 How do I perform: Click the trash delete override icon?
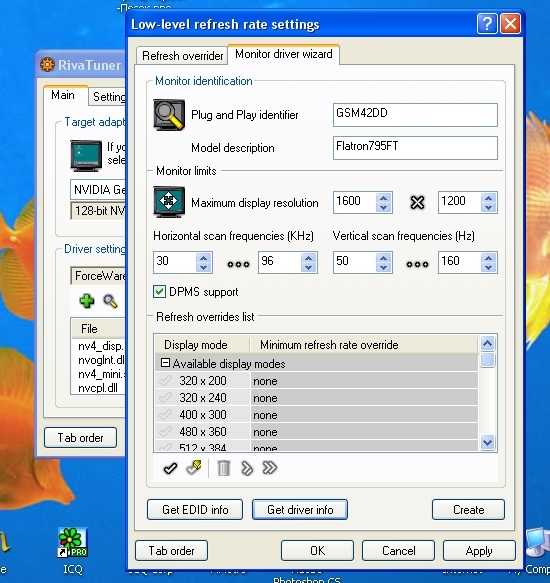[x=223, y=468]
